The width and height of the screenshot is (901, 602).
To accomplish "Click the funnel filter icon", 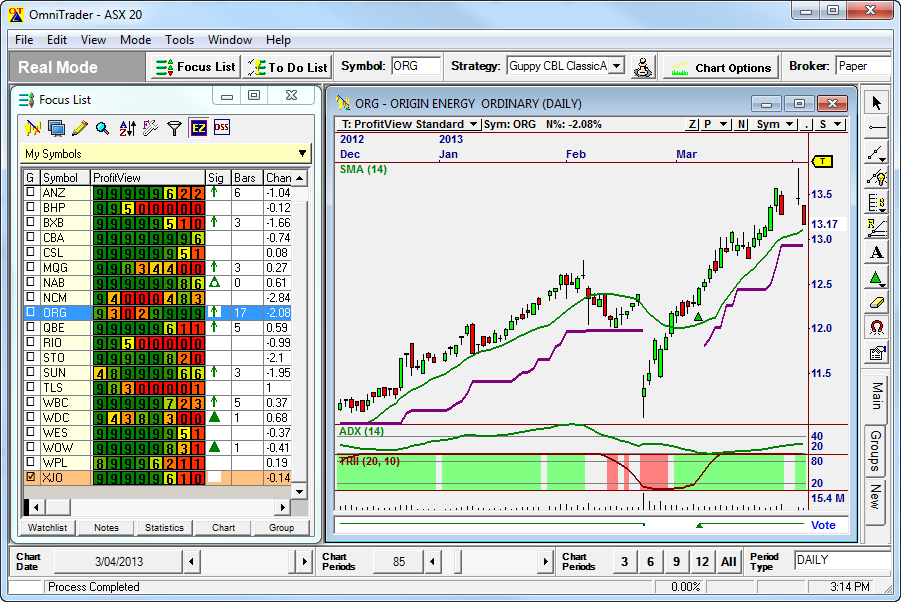I will coord(174,128).
